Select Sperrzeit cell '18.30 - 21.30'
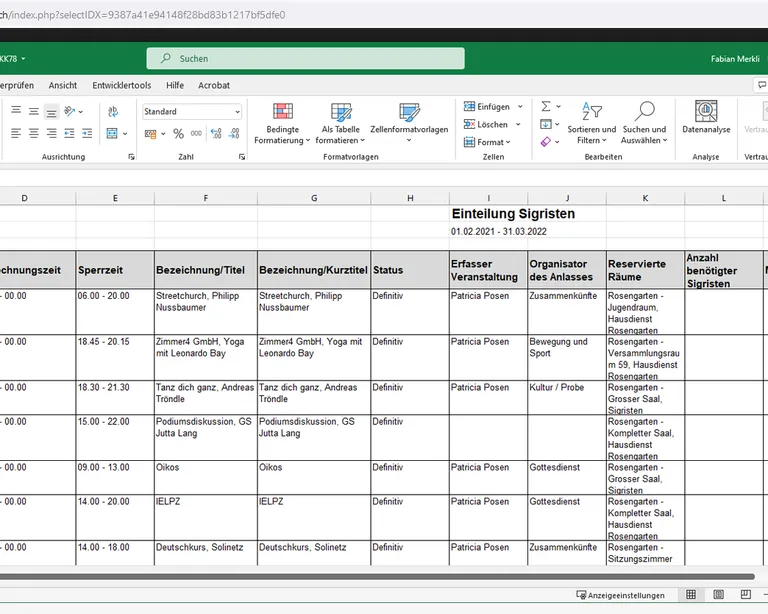This screenshot has height=614, width=768. tap(115, 398)
